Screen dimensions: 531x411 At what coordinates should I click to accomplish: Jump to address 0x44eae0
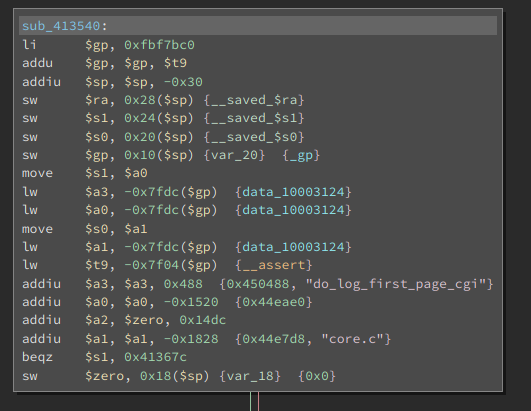pyautogui.click(x=274, y=302)
